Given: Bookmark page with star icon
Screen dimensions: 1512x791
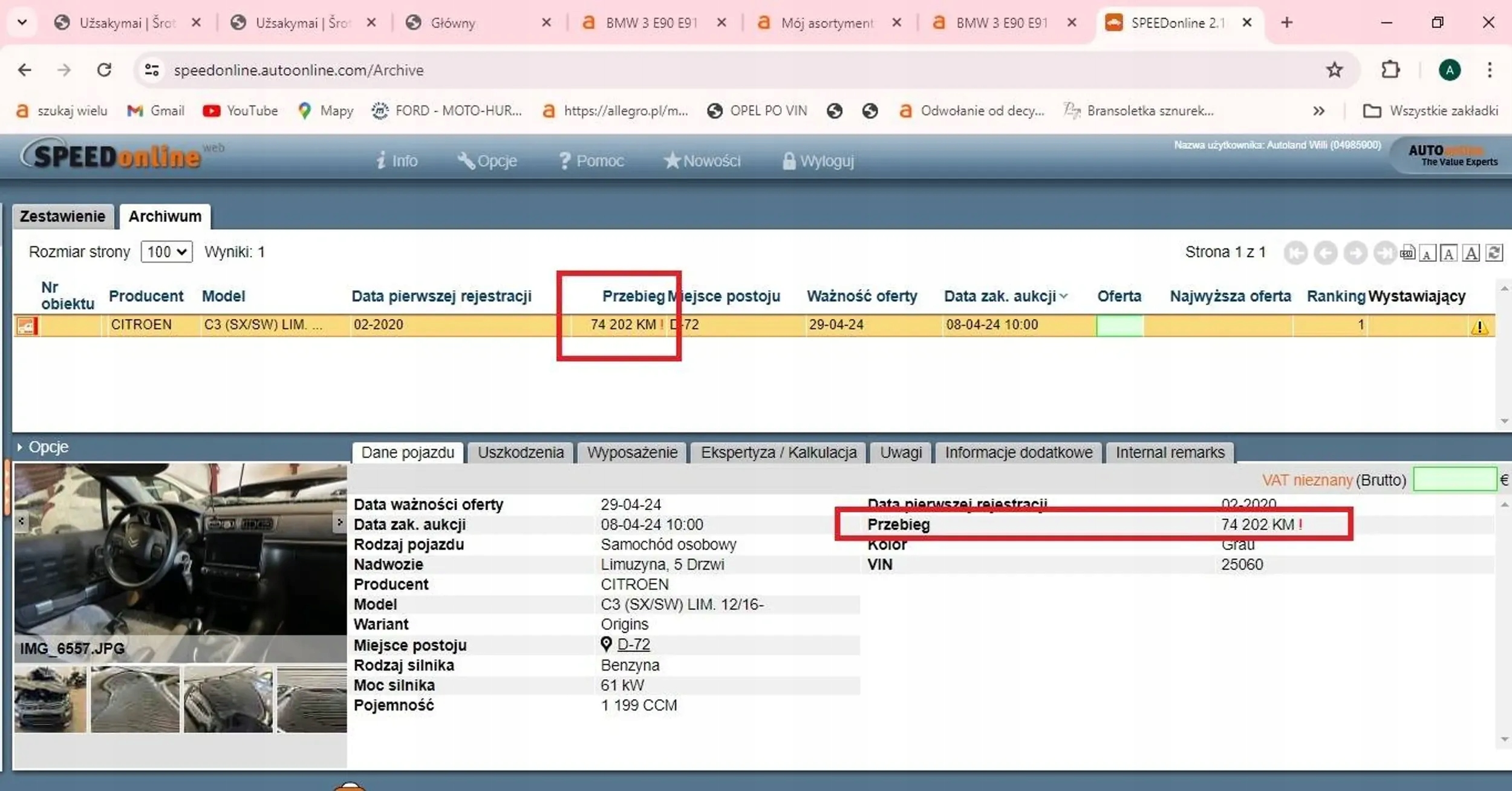Looking at the screenshot, I should coord(1334,70).
